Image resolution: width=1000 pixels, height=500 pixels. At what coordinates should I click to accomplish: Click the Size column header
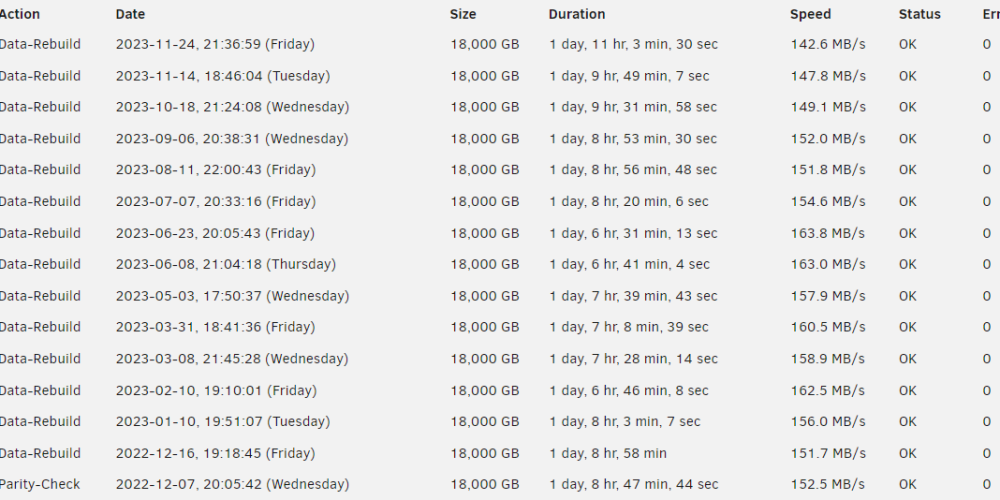[463, 14]
